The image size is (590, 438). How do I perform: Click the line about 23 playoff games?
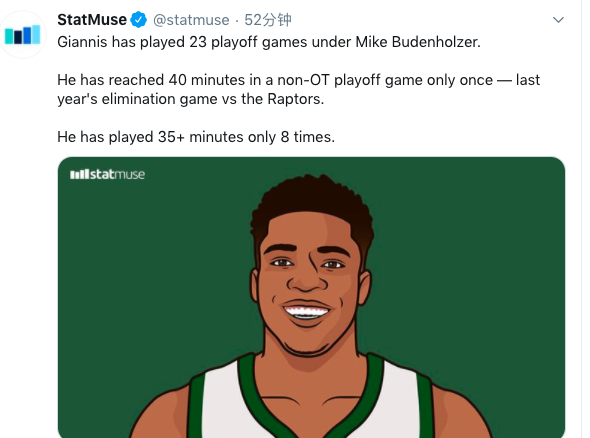coord(269,42)
